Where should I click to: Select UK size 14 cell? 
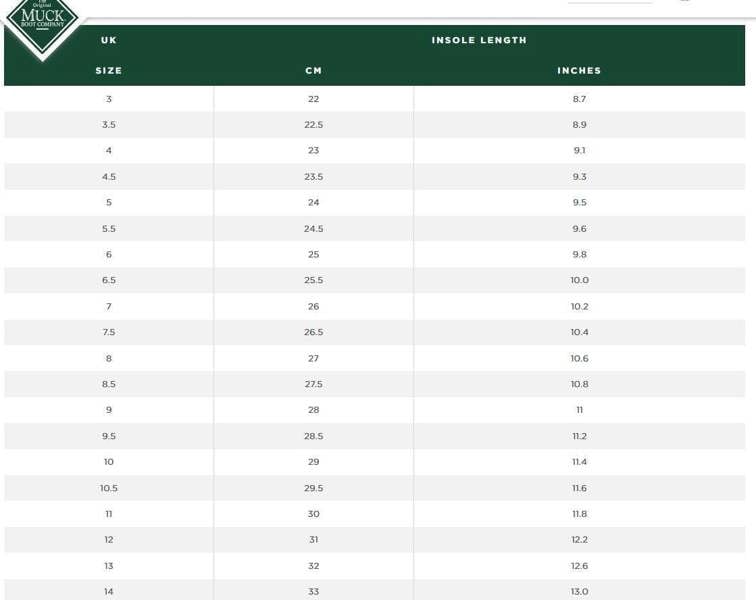click(109, 591)
